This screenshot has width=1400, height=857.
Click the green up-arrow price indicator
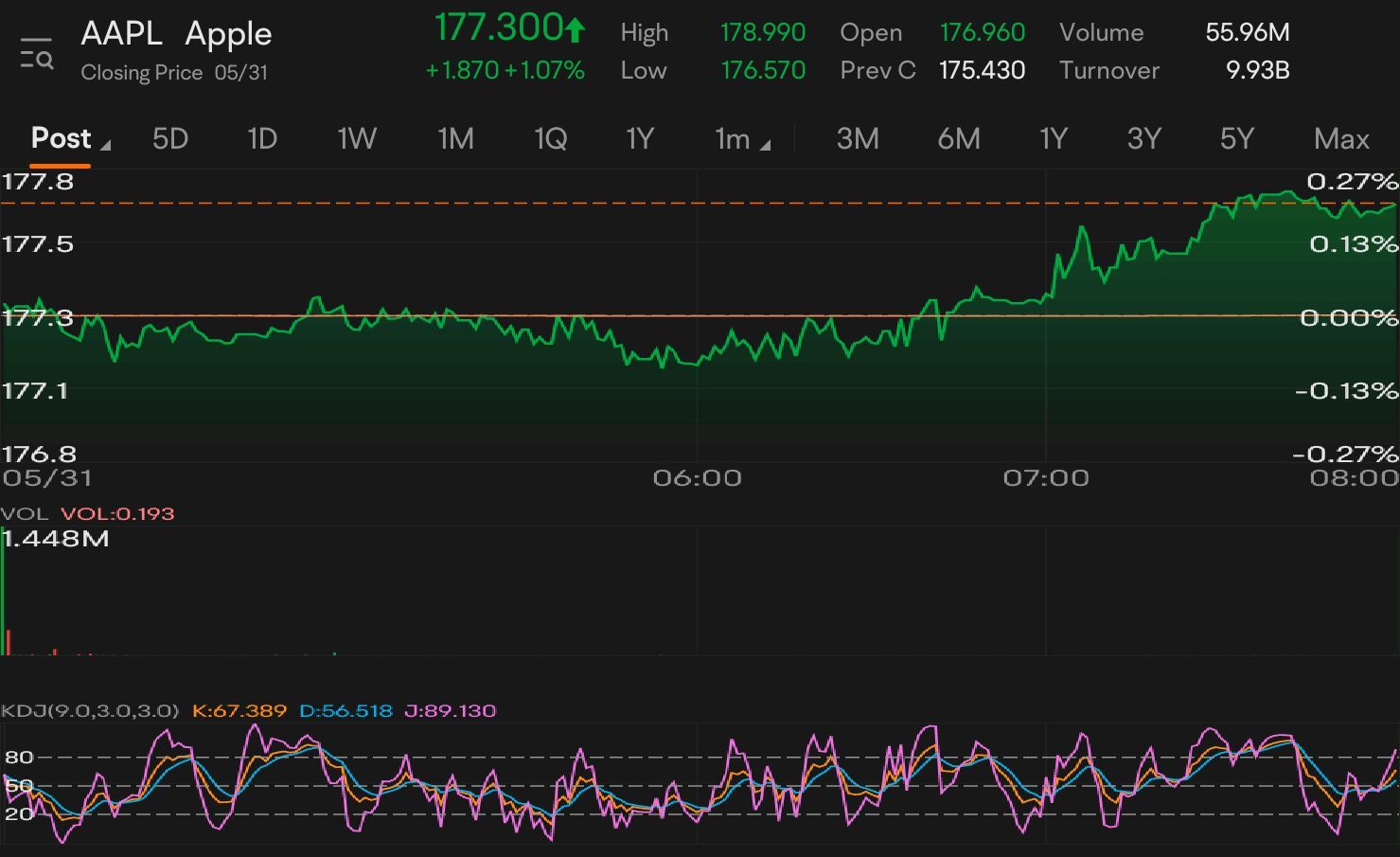[x=576, y=30]
